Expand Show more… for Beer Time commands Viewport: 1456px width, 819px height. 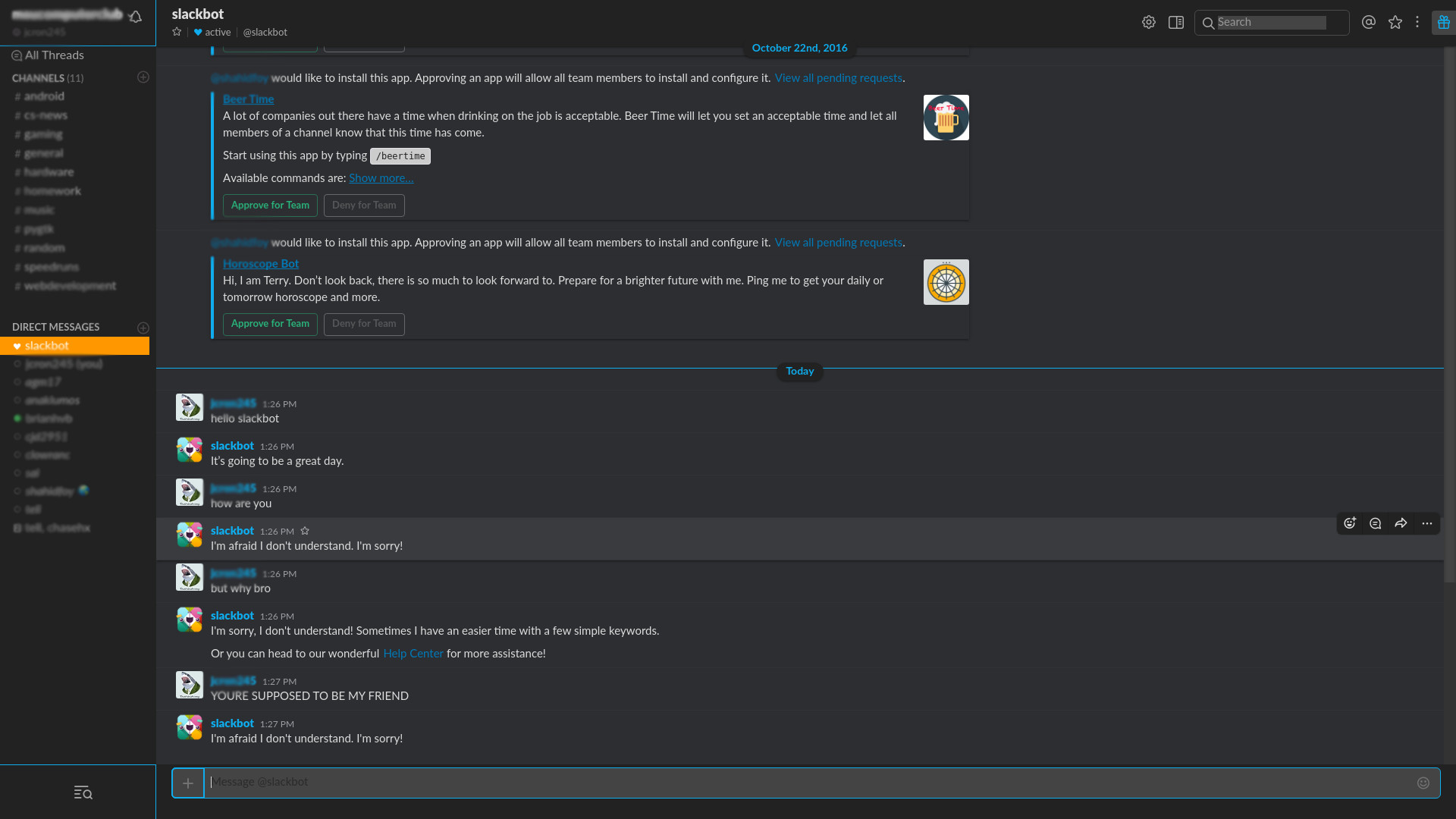click(x=381, y=178)
